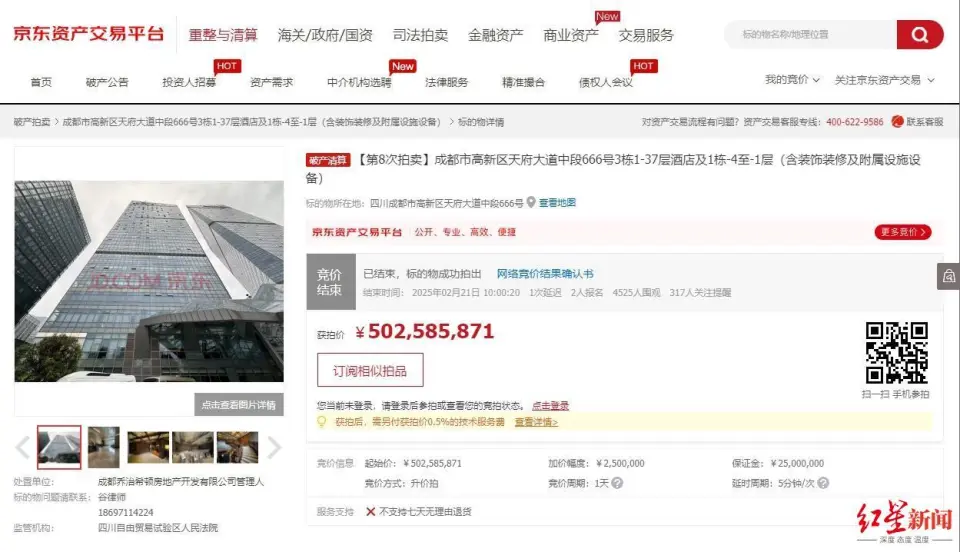The image size is (960, 552).
Task: Click the map pin icon beside 查看地图
Action: click(x=532, y=203)
